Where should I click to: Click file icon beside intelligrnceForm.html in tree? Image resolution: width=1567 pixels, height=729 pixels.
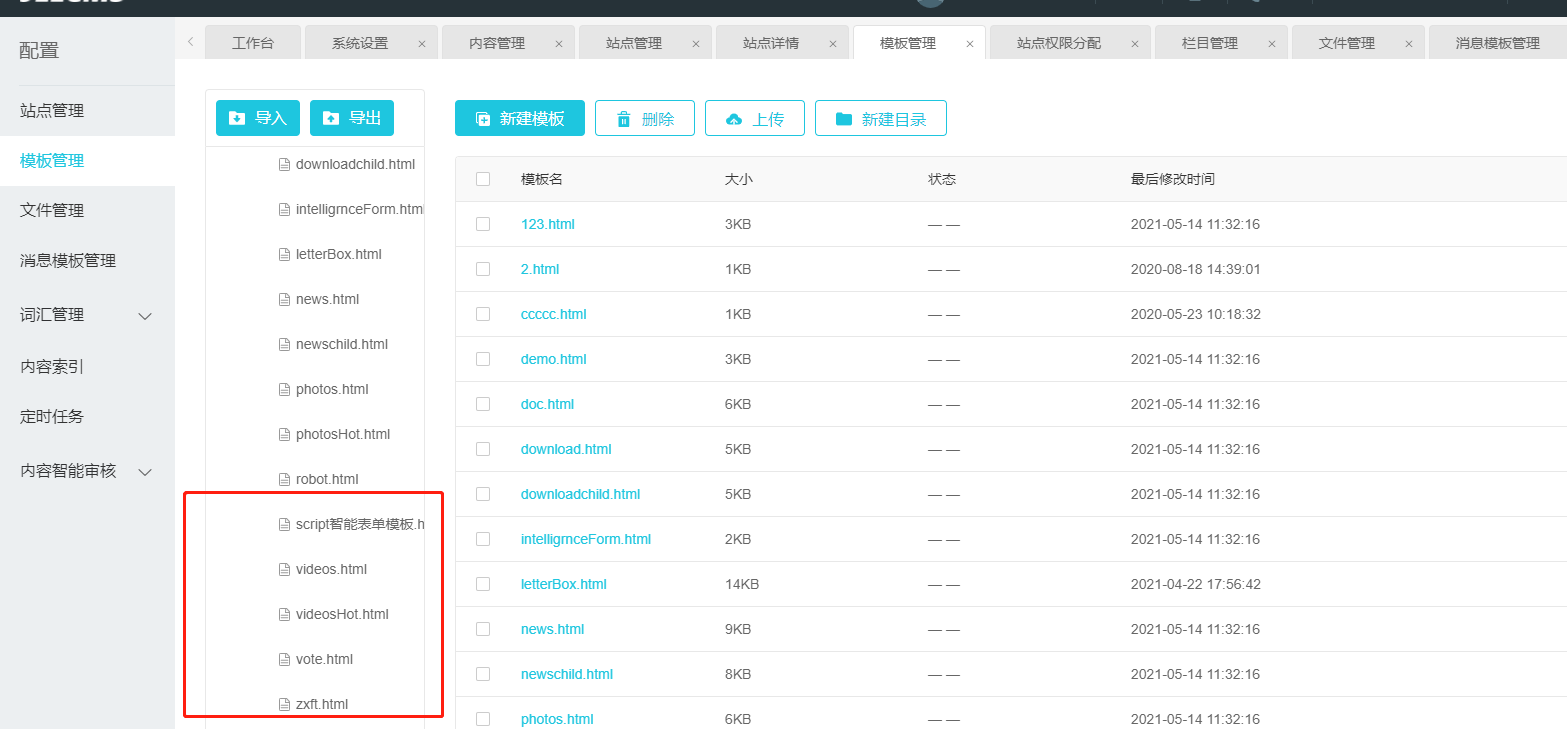[284, 209]
